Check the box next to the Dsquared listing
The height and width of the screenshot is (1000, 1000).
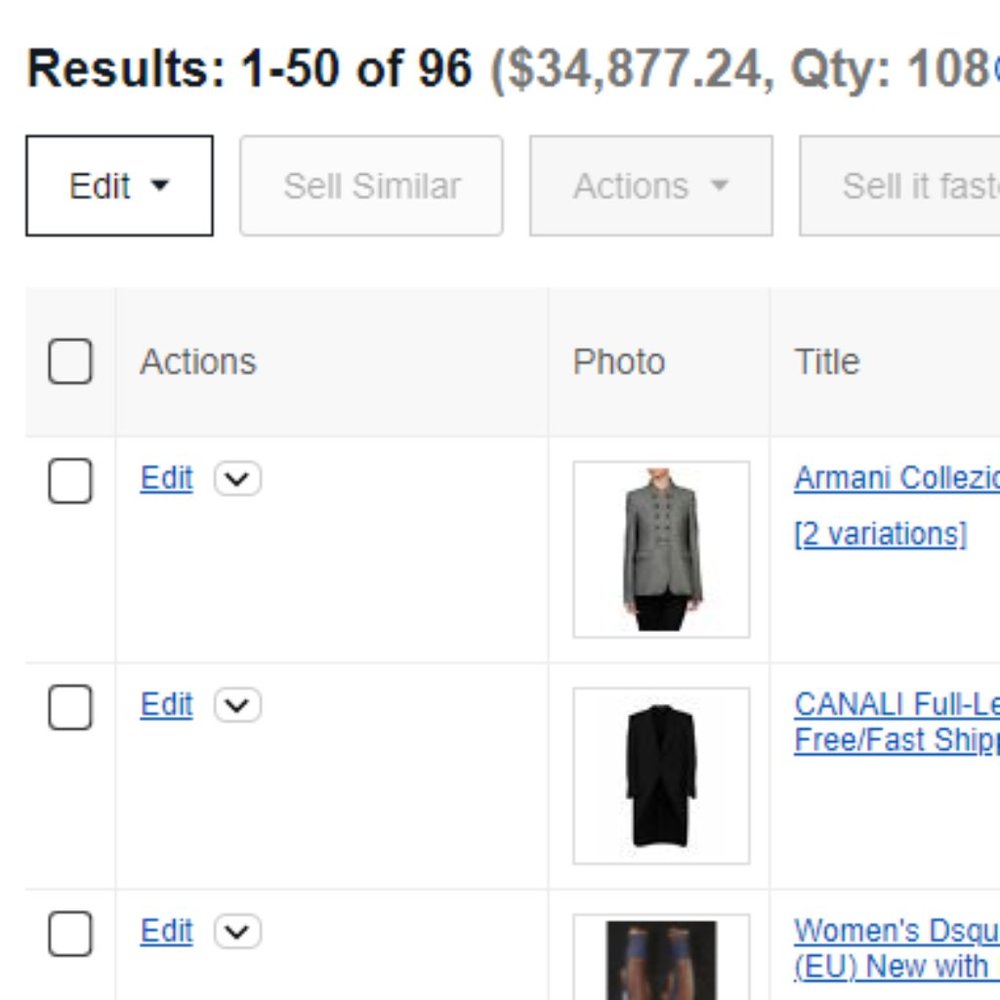[69, 934]
